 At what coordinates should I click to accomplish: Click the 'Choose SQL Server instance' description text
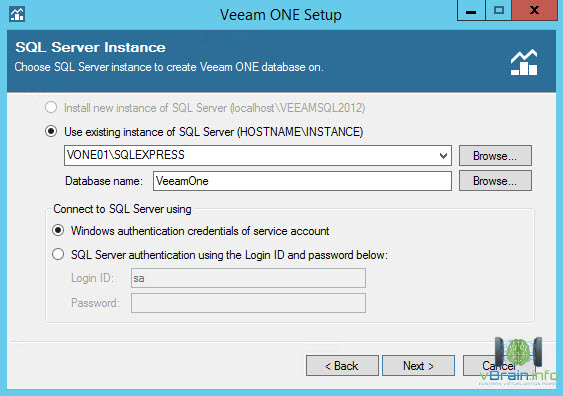coord(169,67)
